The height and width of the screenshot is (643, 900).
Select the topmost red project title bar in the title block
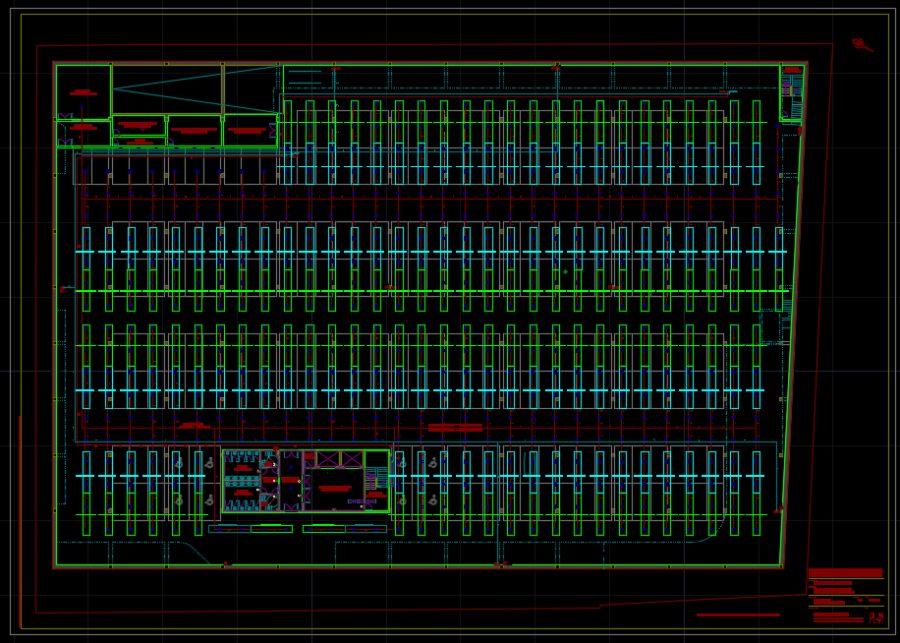click(844, 572)
